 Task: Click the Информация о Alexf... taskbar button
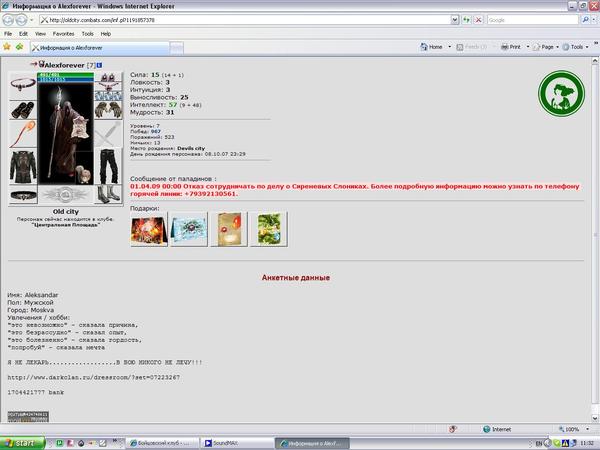pos(312,443)
